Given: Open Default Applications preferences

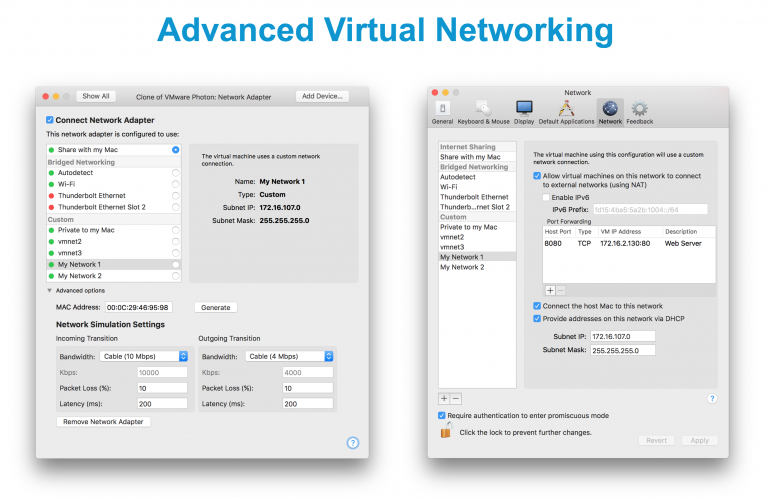Looking at the screenshot, I should tap(565, 109).
